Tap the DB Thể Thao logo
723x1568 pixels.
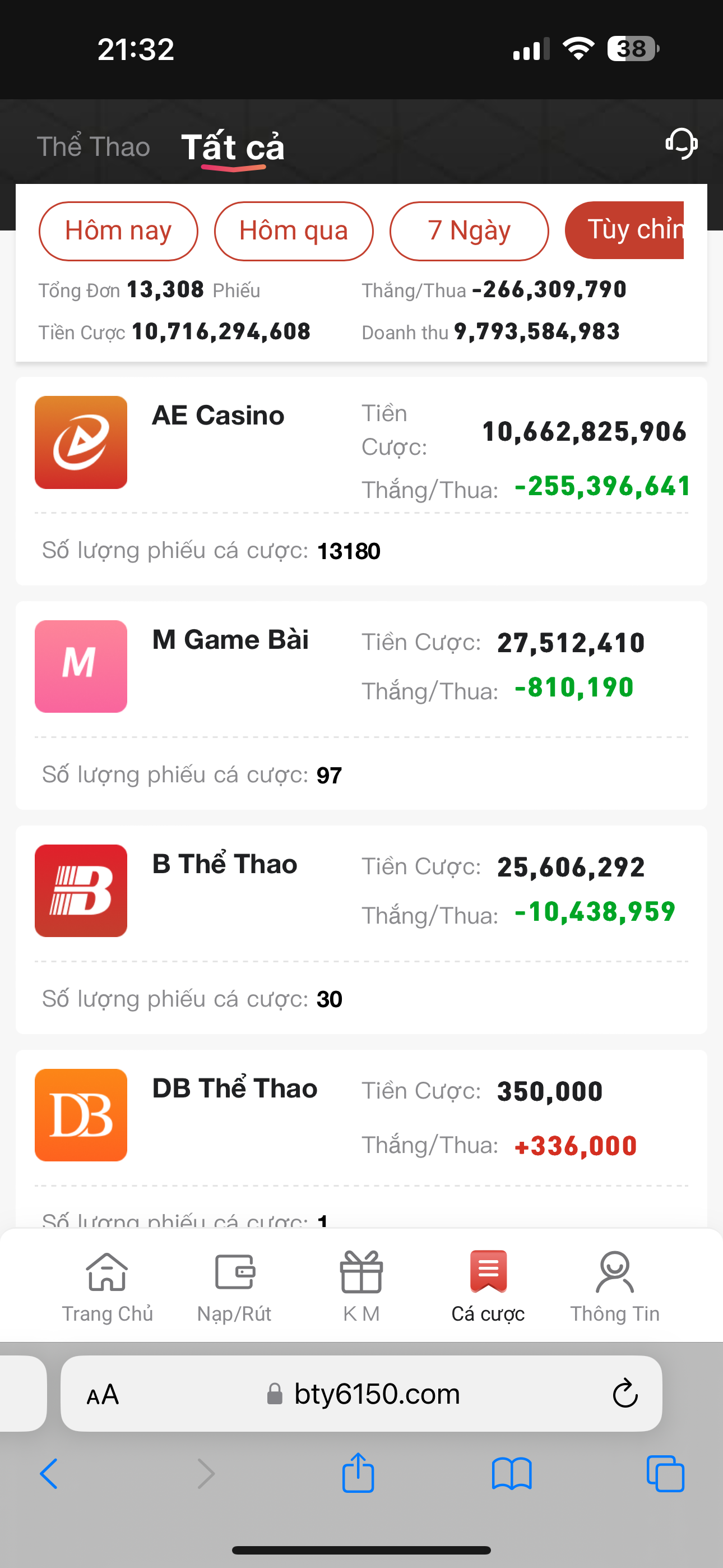tap(81, 1115)
